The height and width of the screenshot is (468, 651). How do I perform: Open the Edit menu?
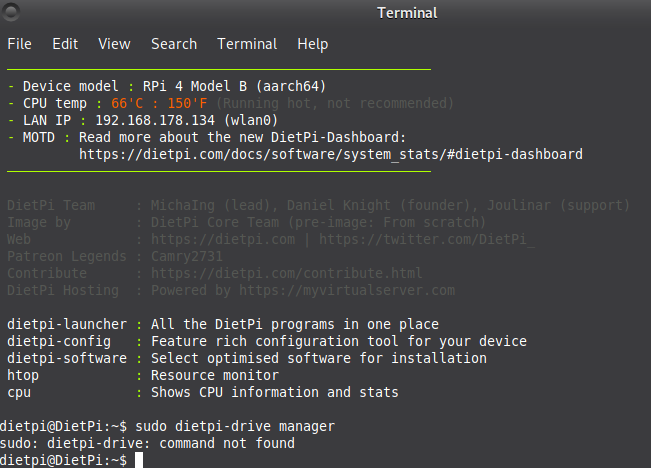65,44
